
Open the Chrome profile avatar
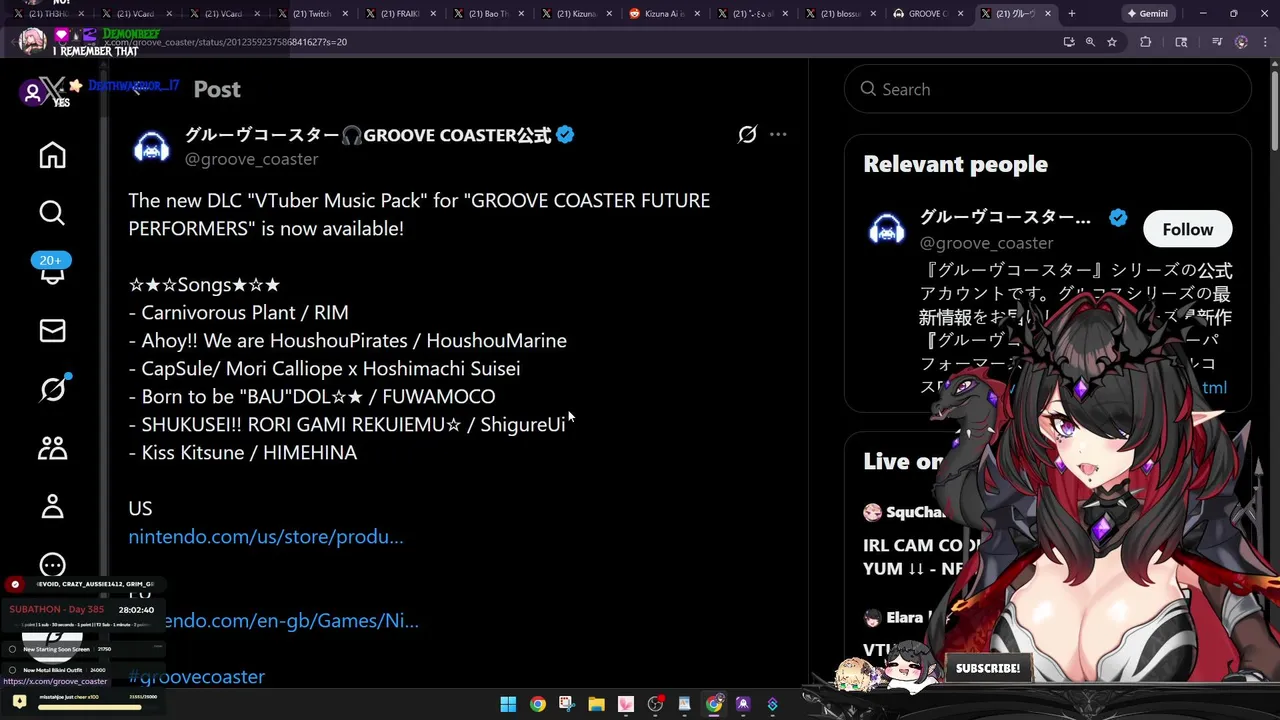tap(1242, 42)
